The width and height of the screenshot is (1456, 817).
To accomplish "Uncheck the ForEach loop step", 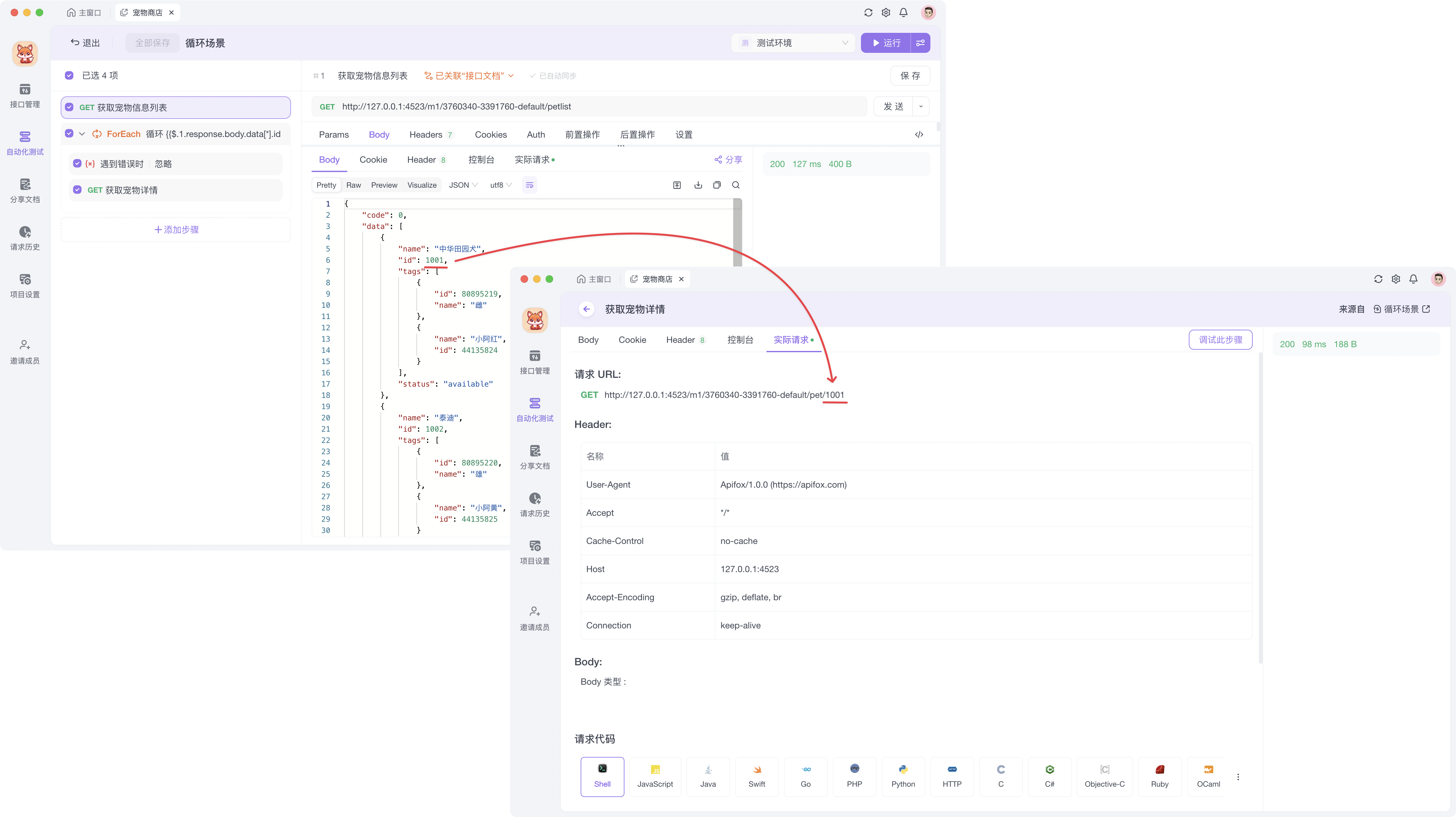I will (x=69, y=133).
